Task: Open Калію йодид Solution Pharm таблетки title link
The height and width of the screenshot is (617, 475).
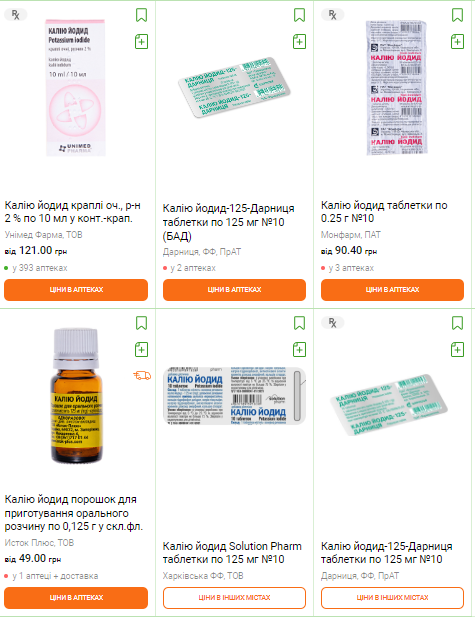Action: pyautogui.click(x=232, y=552)
